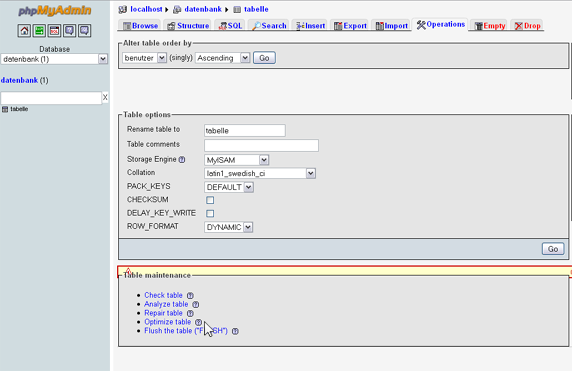Click the Repair table link
Image resolution: width=572 pixels, height=371 pixels.
click(x=163, y=313)
